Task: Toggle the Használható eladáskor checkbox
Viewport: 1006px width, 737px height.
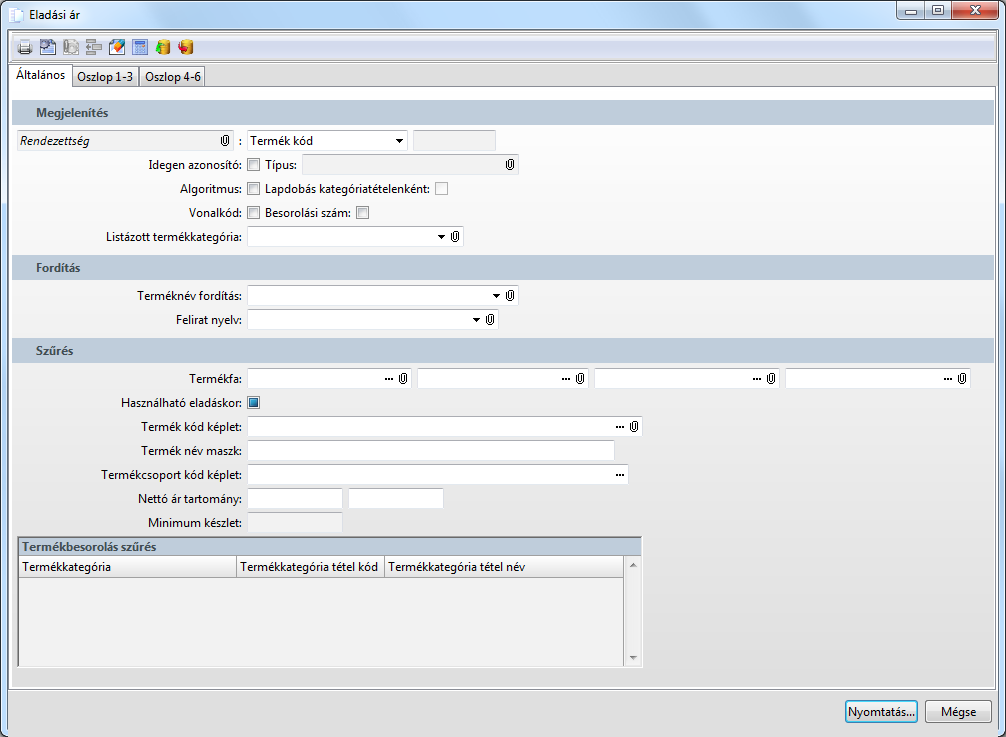Action: pyautogui.click(x=253, y=403)
